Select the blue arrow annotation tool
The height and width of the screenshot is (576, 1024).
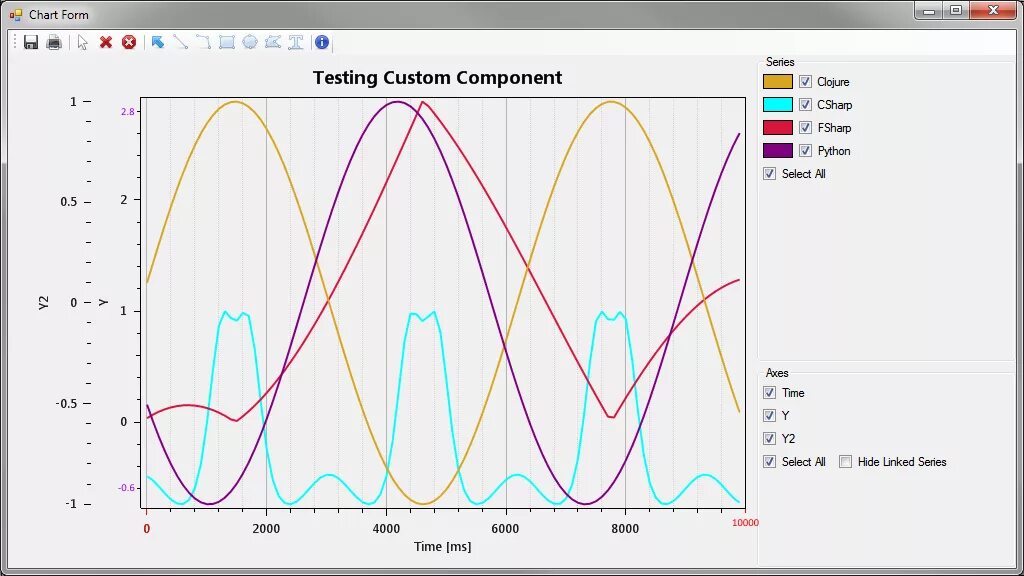tap(157, 42)
